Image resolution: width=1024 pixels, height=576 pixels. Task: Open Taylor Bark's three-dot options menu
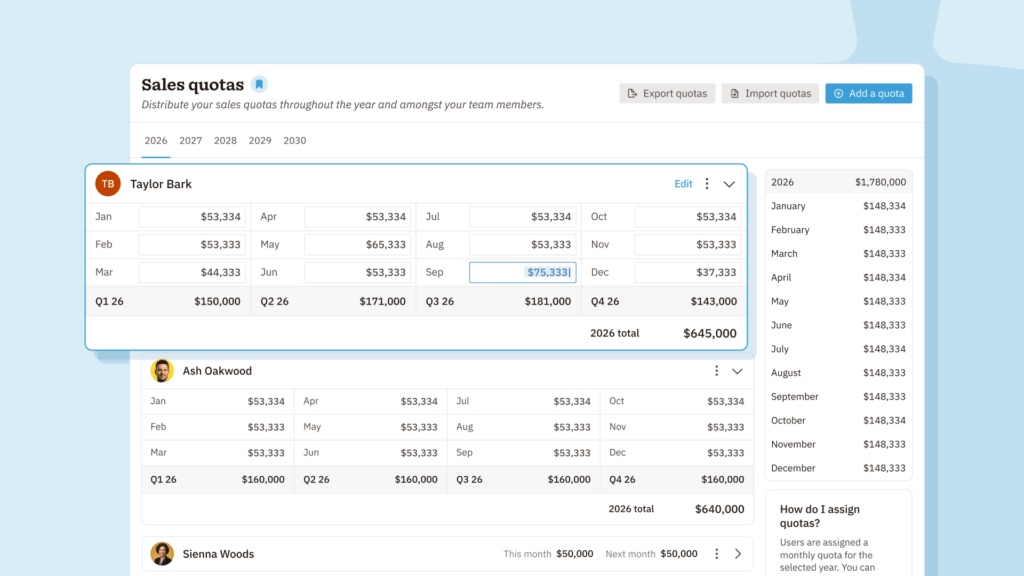[707, 184]
